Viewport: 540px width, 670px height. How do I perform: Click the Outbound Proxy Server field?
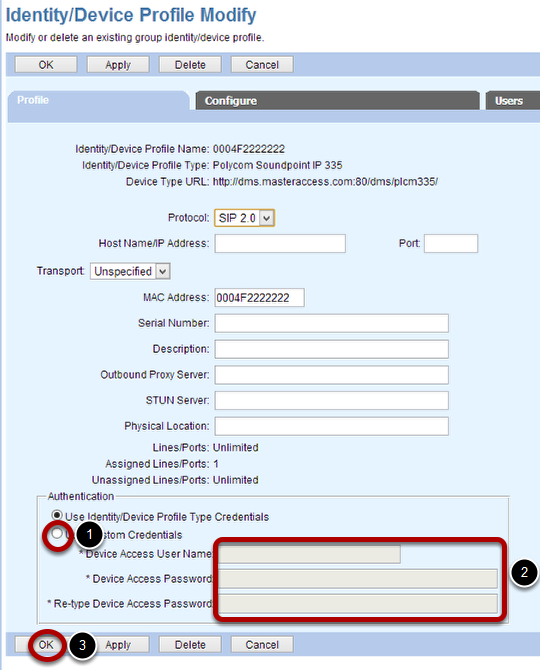coord(332,375)
